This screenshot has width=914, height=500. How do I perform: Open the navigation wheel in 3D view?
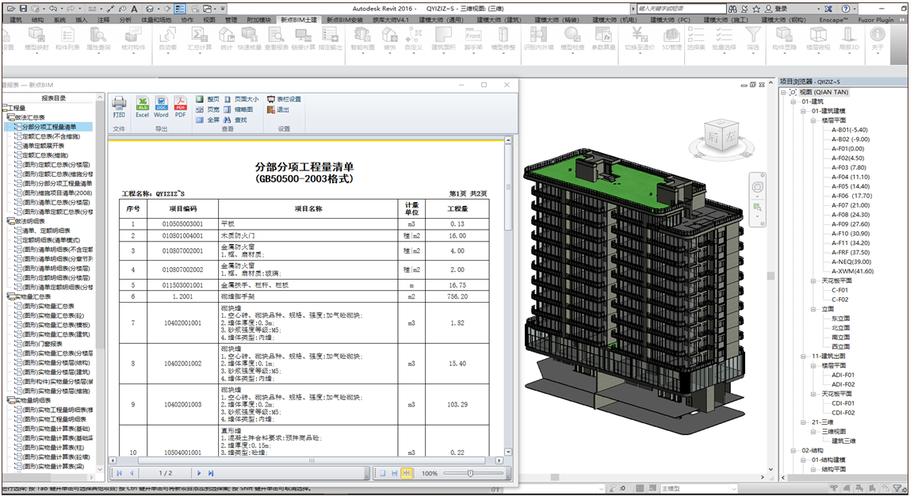[757, 187]
